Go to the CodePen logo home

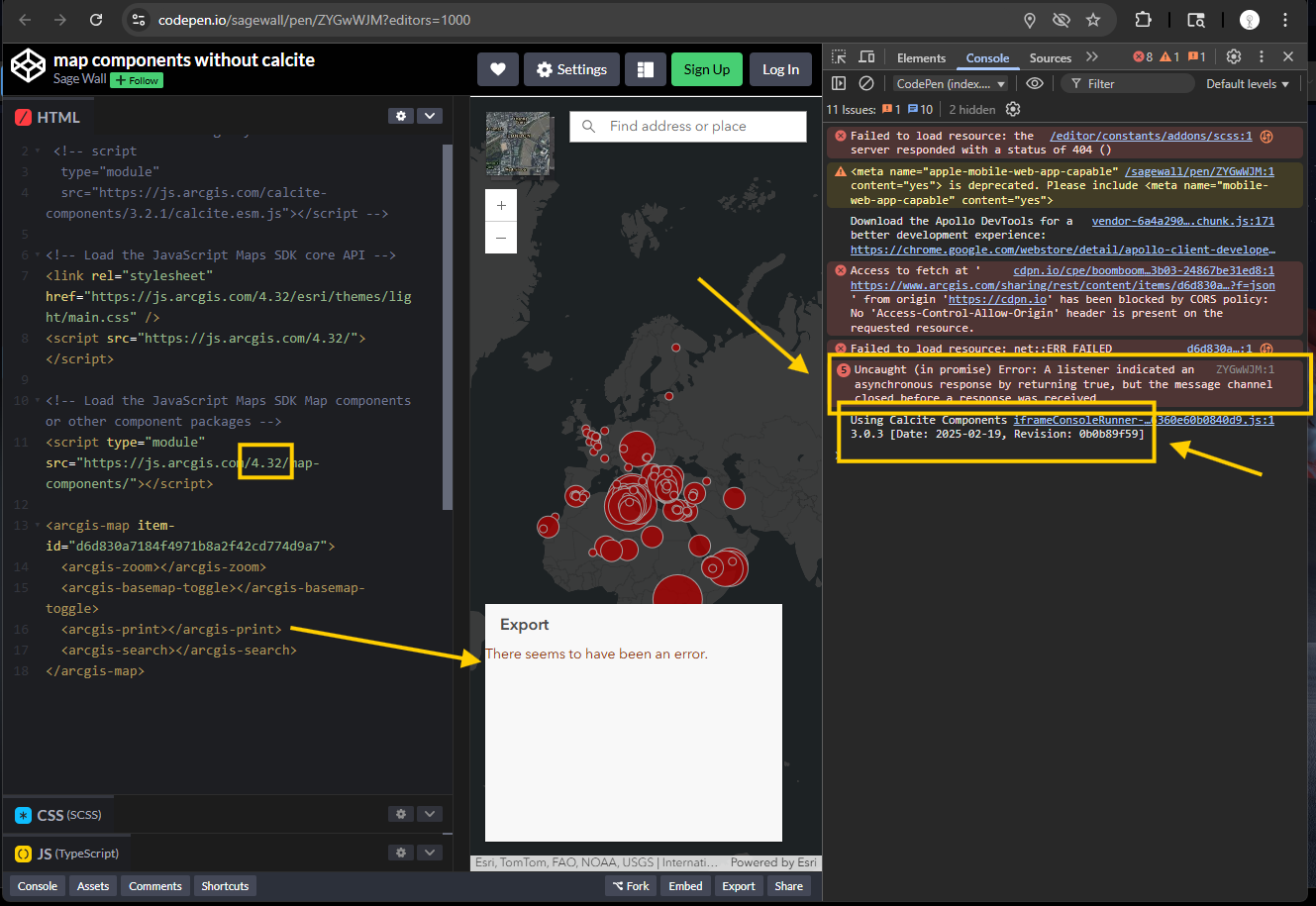point(28,67)
